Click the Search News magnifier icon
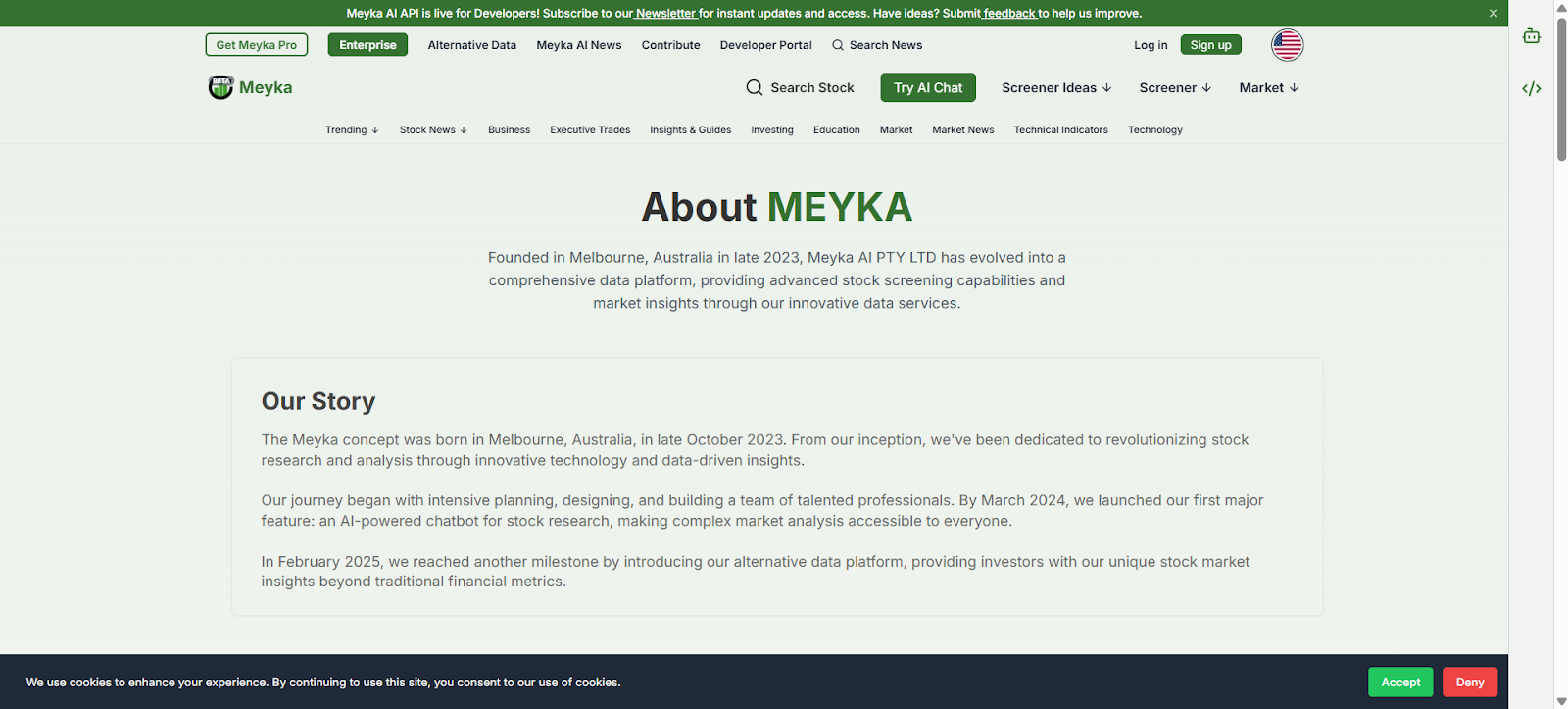The height and width of the screenshot is (709, 1568). pyautogui.click(x=838, y=45)
